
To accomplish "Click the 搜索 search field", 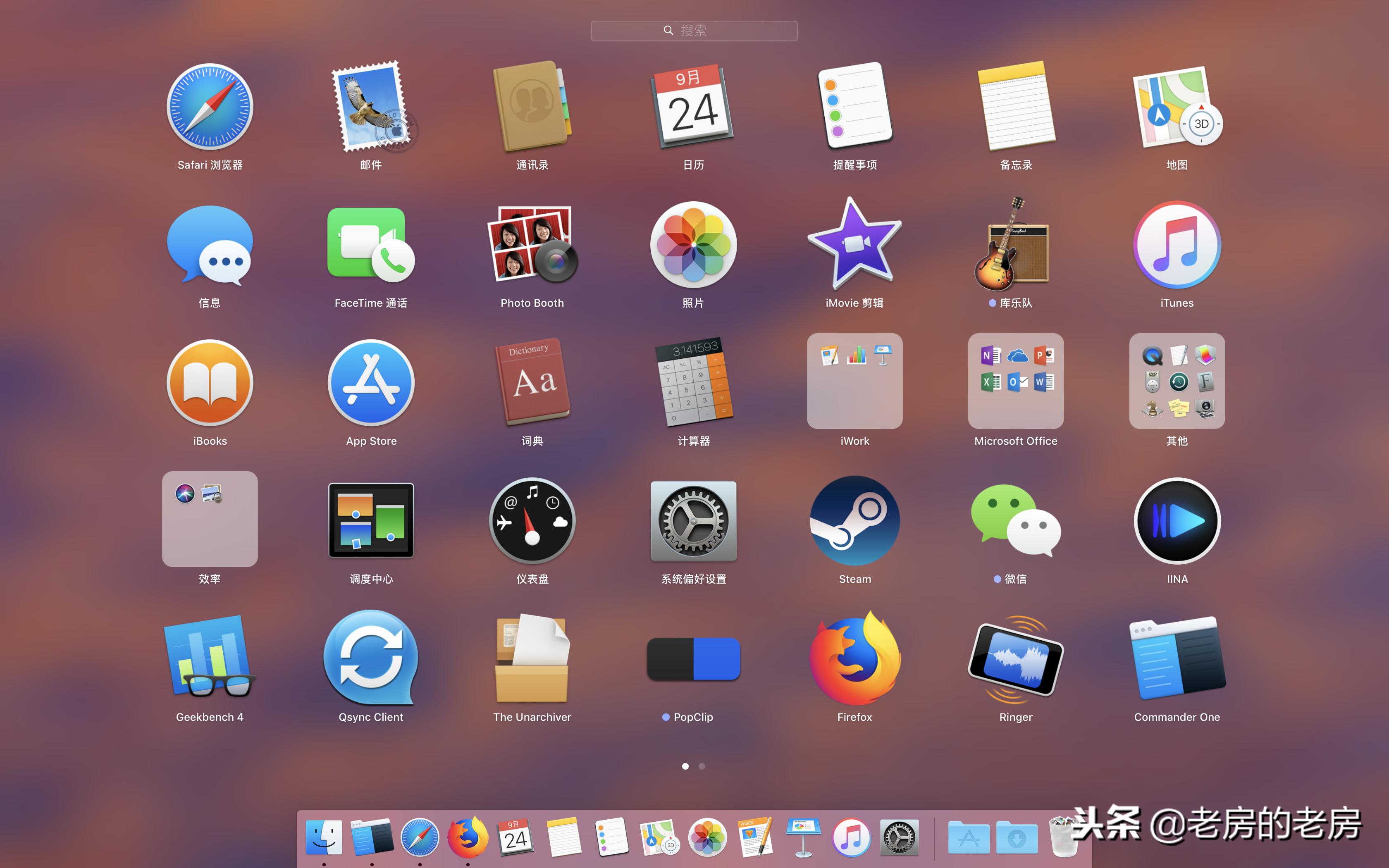I will 694,31.
